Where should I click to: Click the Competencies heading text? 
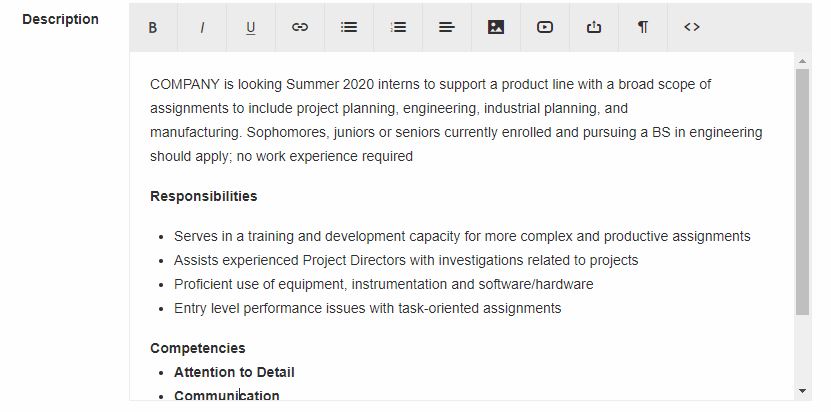(x=198, y=348)
